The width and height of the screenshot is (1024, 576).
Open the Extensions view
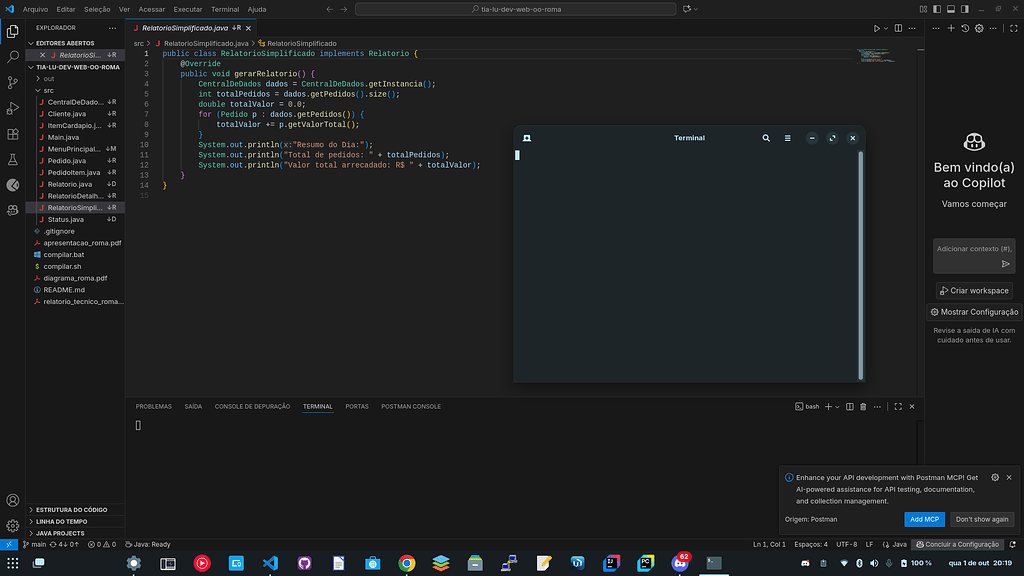click(x=13, y=135)
